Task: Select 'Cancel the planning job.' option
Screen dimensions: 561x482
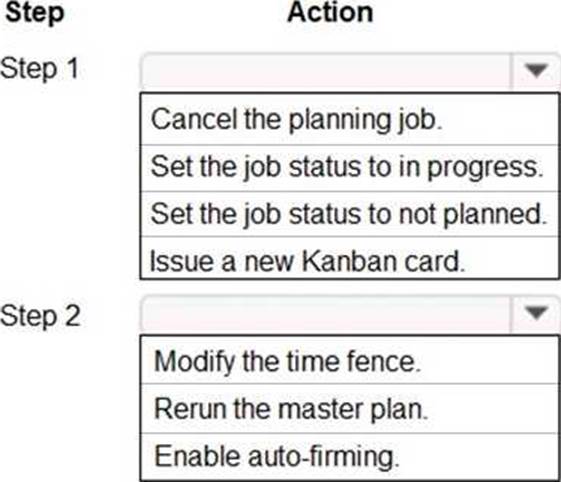Action: (350, 119)
